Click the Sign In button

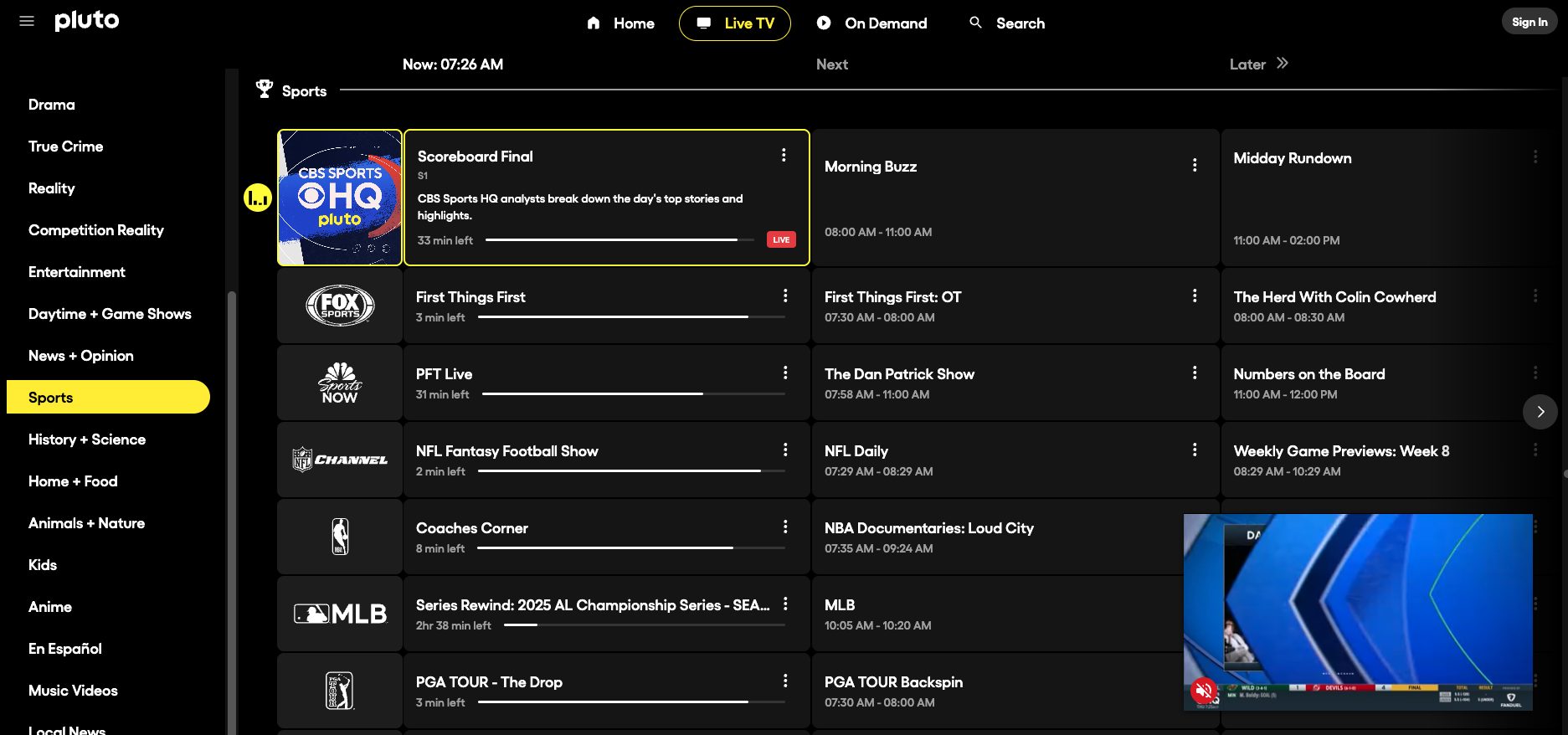pyautogui.click(x=1529, y=22)
